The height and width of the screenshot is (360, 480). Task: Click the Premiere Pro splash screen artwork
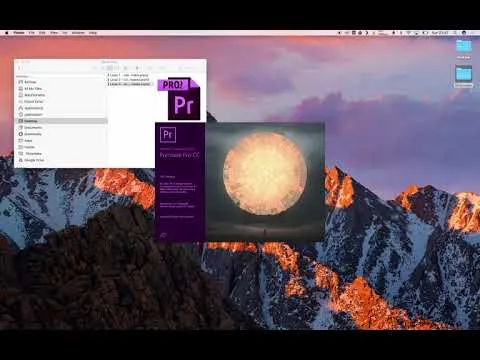(x=265, y=182)
